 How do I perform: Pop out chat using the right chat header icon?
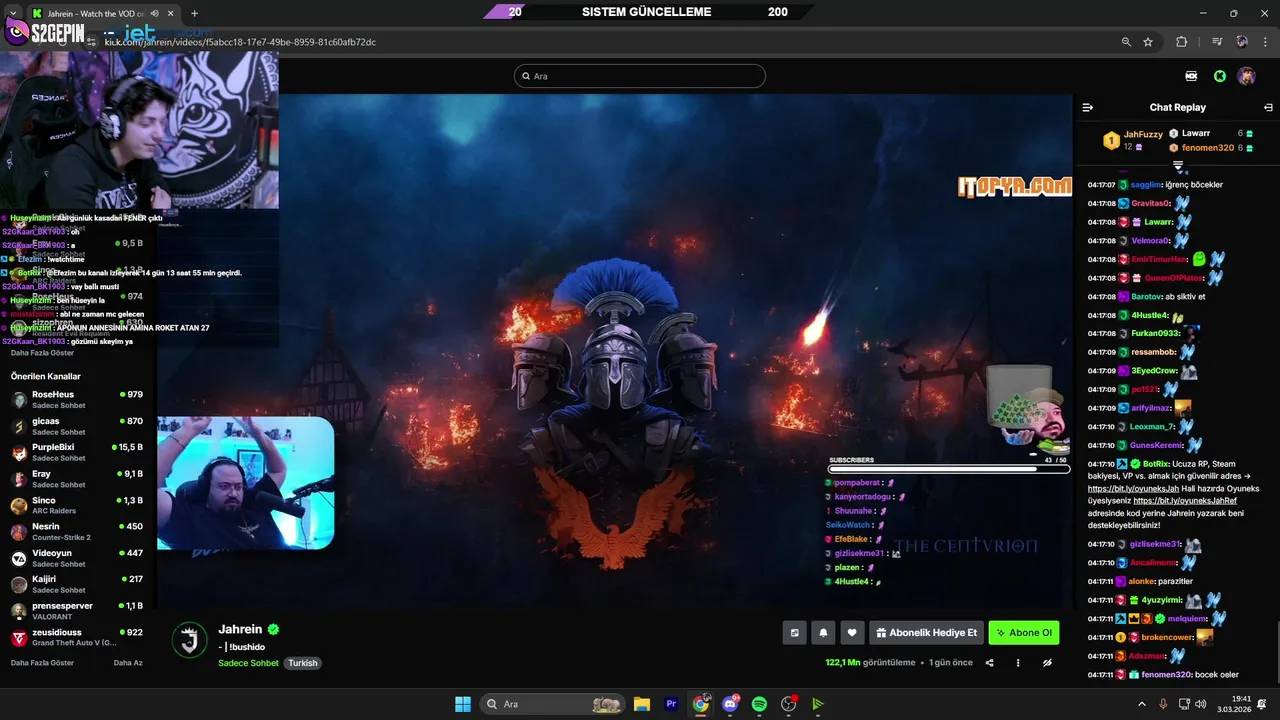click(x=1268, y=107)
